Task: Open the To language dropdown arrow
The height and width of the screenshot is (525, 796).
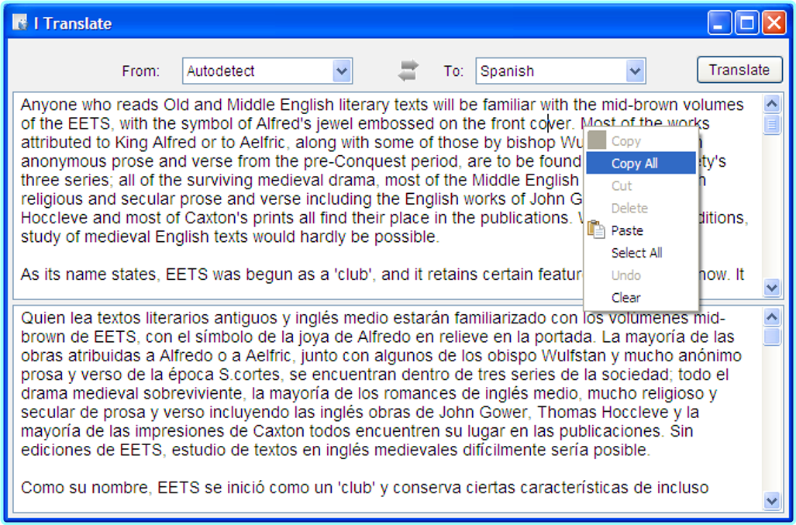Action: [635, 71]
